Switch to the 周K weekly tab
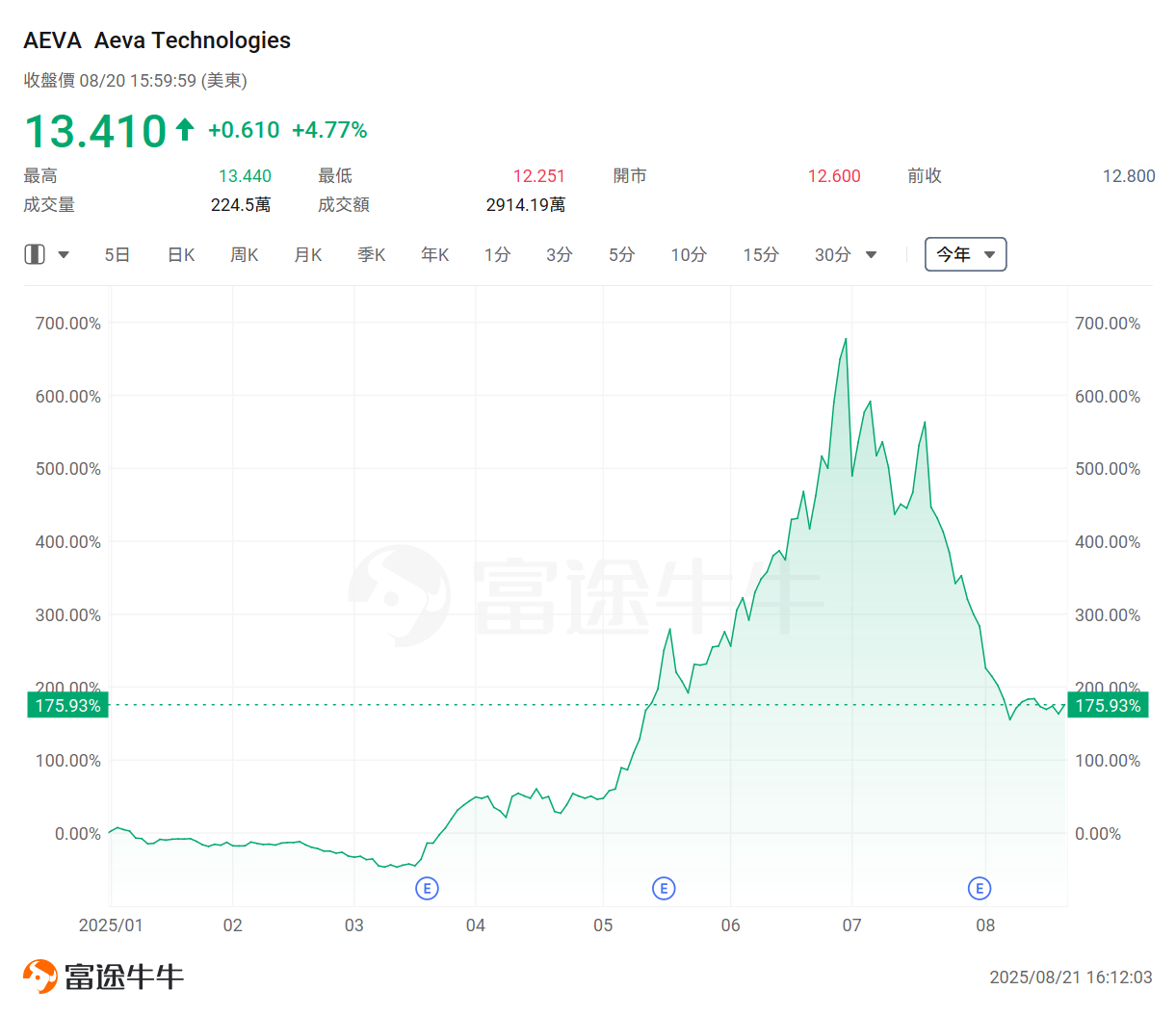The image size is (1176, 1016). coord(244,254)
